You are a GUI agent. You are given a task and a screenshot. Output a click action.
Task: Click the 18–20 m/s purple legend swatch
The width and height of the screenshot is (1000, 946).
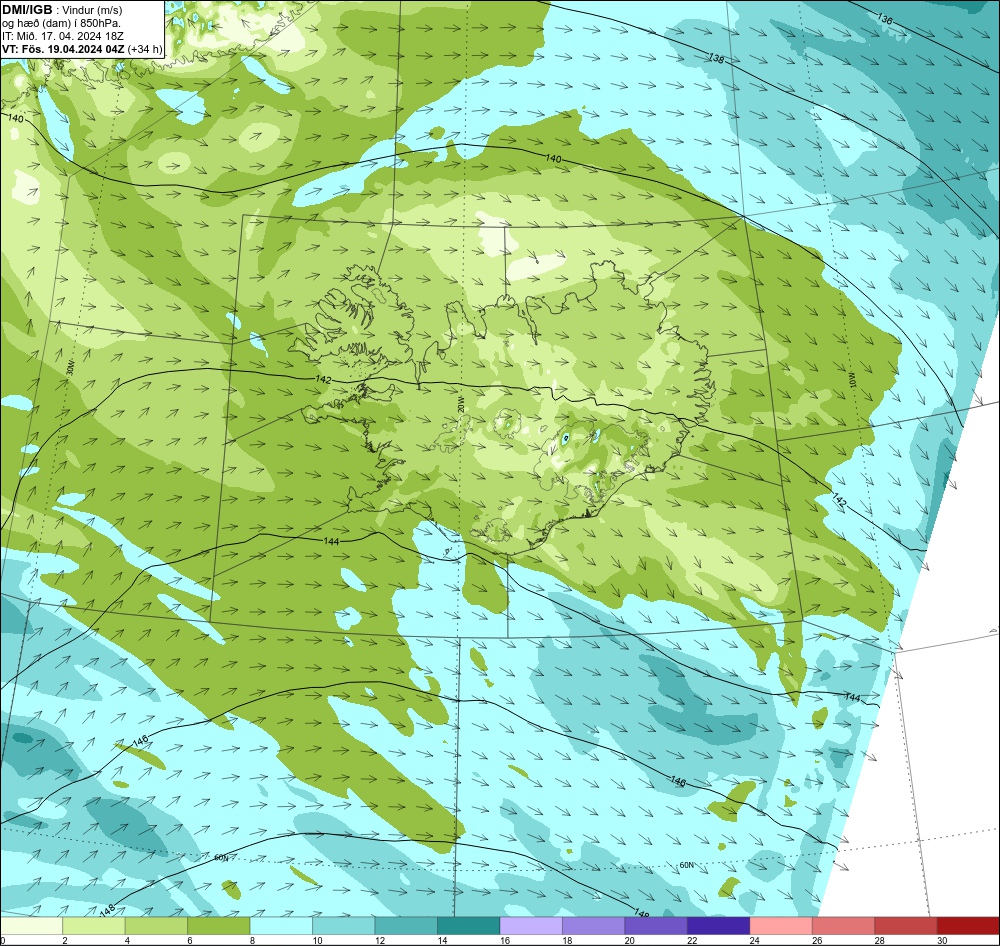coord(594,926)
